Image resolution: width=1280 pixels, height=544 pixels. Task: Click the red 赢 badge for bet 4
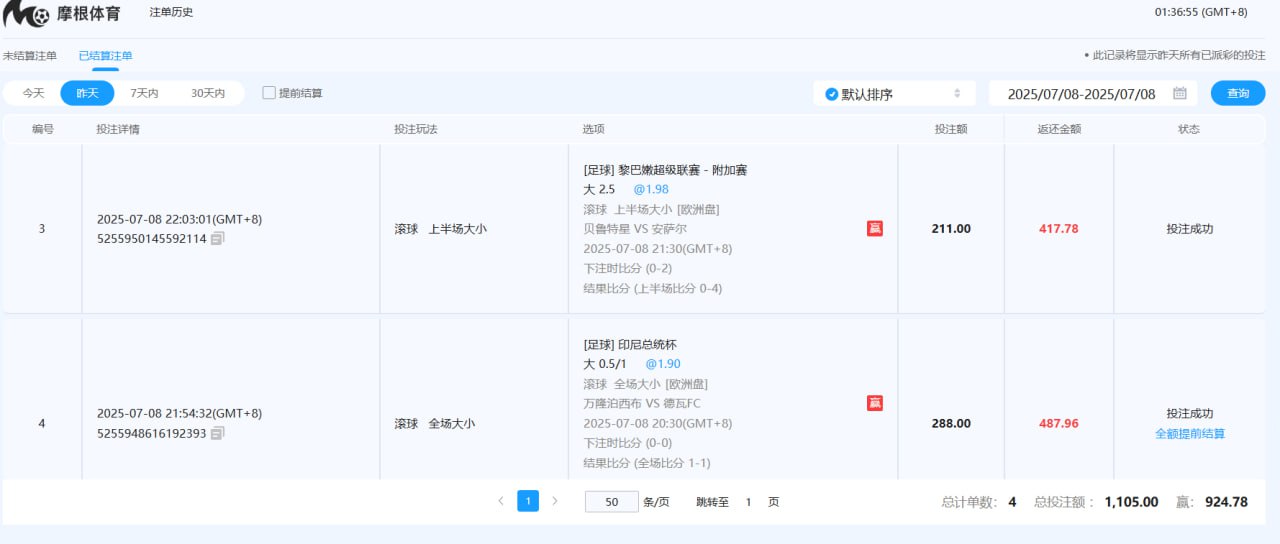pos(874,403)
